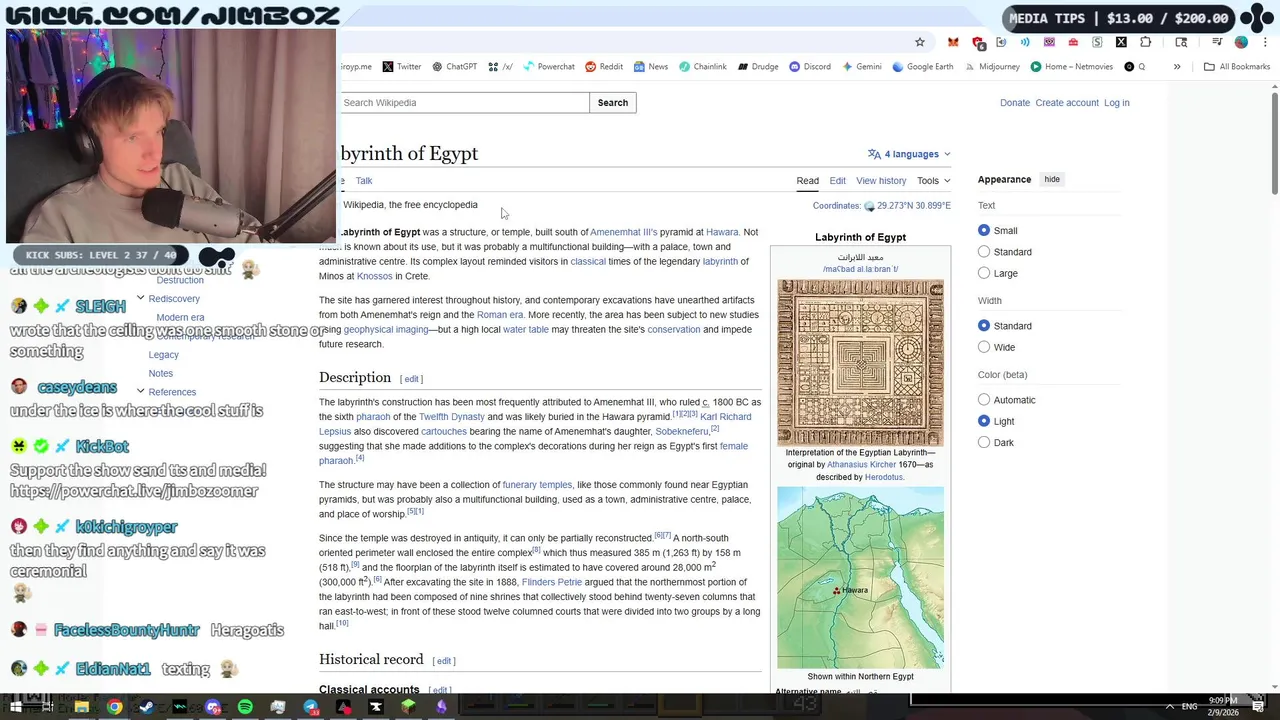Open the /x/ bookmark
1280x720 pixels.
[x=500, y=67]
